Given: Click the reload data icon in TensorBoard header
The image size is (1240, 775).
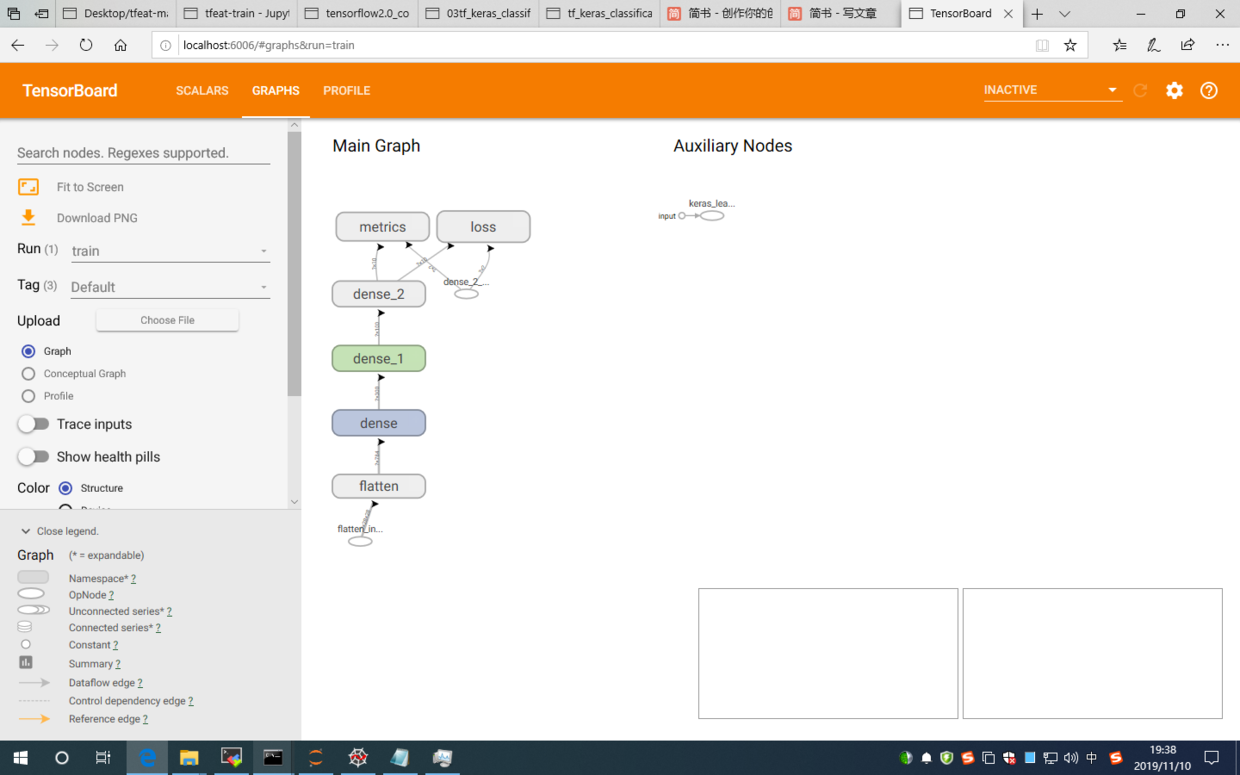Looking at the screenshot, I should coord(1140,90).
